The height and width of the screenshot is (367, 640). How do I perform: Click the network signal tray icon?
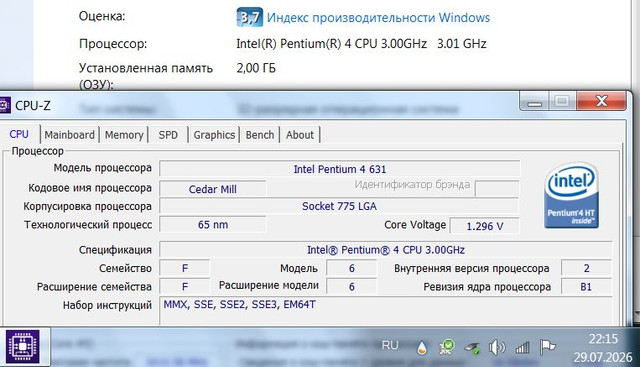click(x=522, y=347)
